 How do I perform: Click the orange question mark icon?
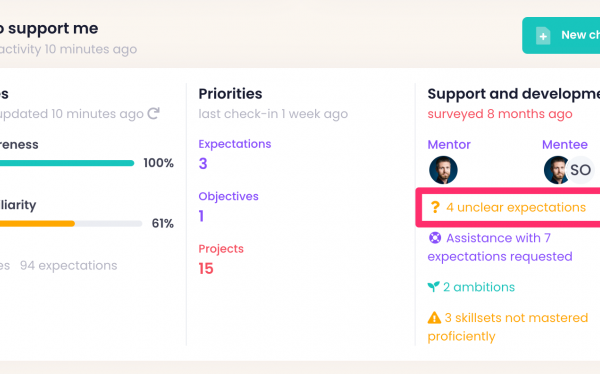pos(435,207)
